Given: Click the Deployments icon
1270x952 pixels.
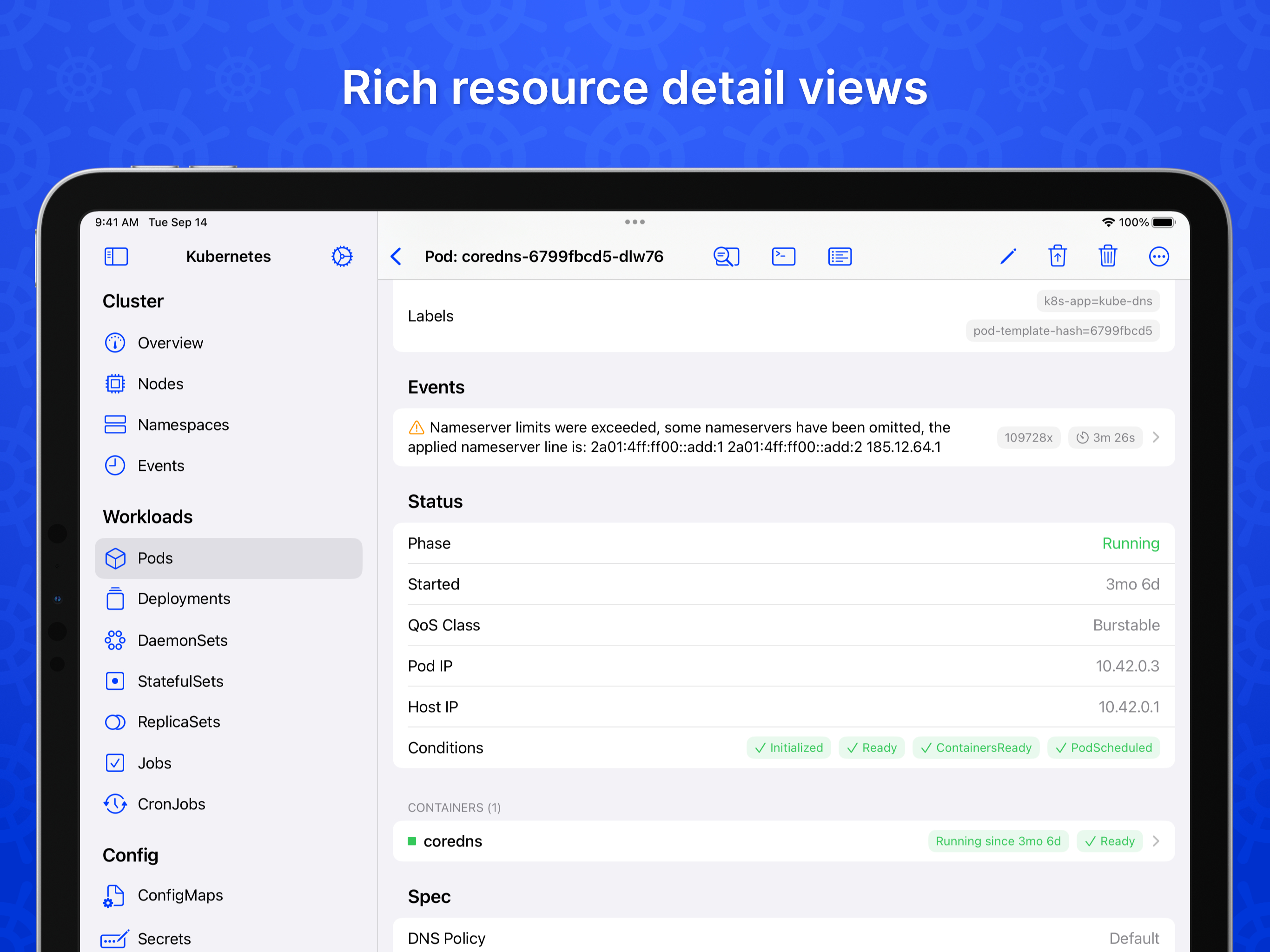Looking at the screenshot, I should (x=115, y=598).
